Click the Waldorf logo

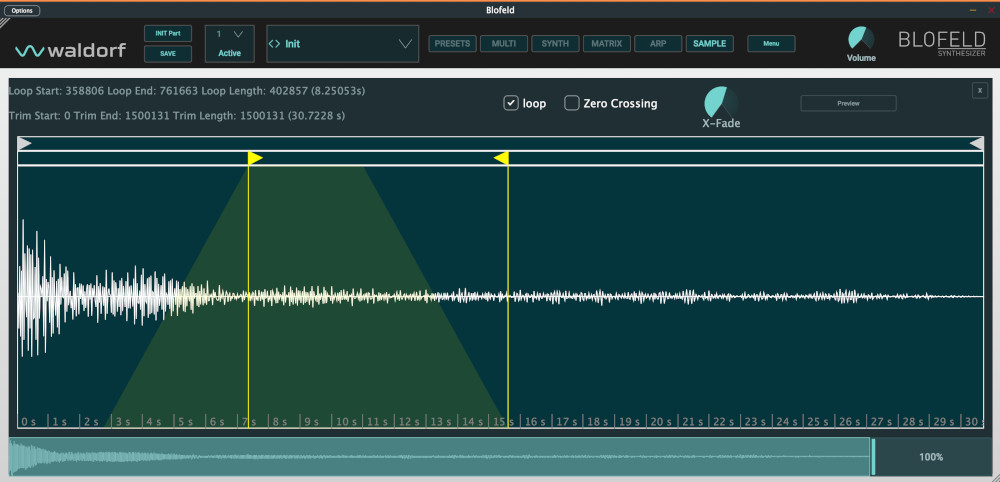point(70,50)
